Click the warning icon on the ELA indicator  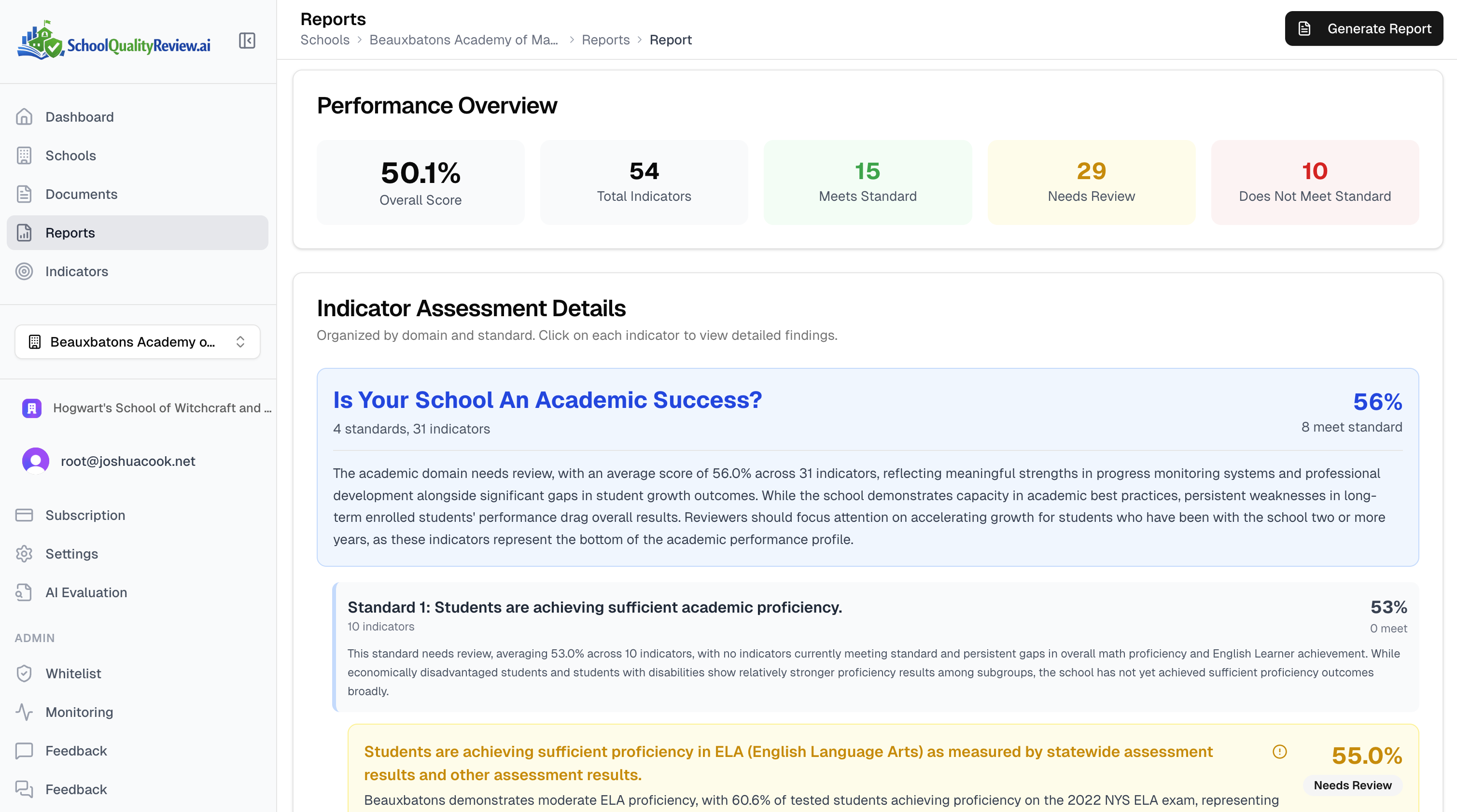[x=1279, y=752]
